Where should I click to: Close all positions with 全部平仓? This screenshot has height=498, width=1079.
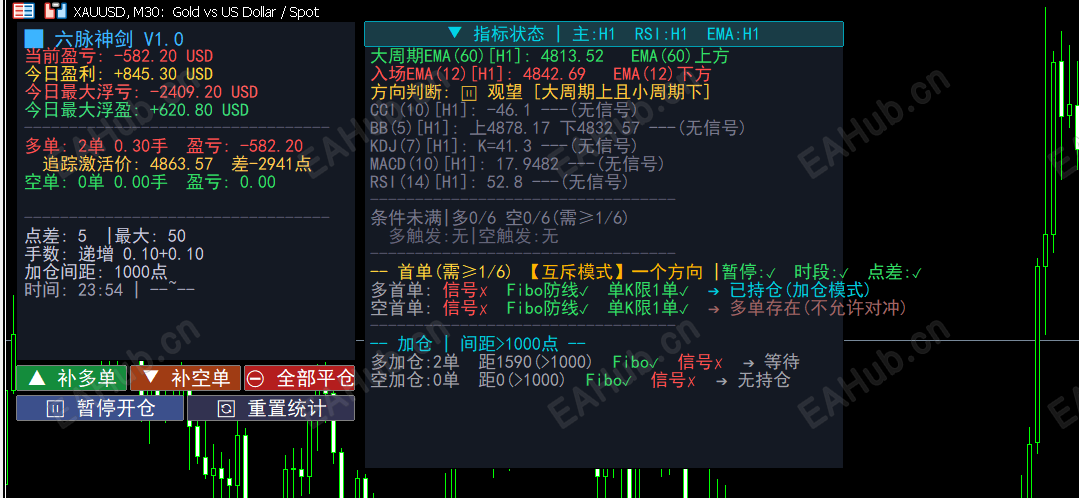coord(299,378)
